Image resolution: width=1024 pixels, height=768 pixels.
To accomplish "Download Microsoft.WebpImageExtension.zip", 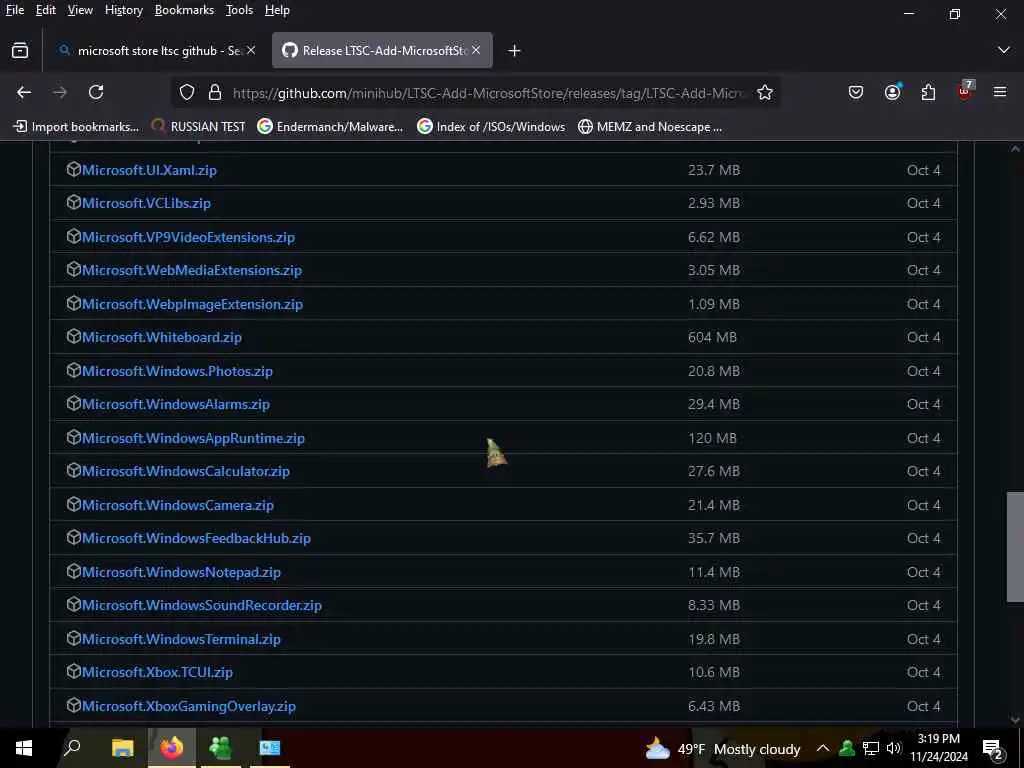I will pyautogui.click(x=192, y=304).
